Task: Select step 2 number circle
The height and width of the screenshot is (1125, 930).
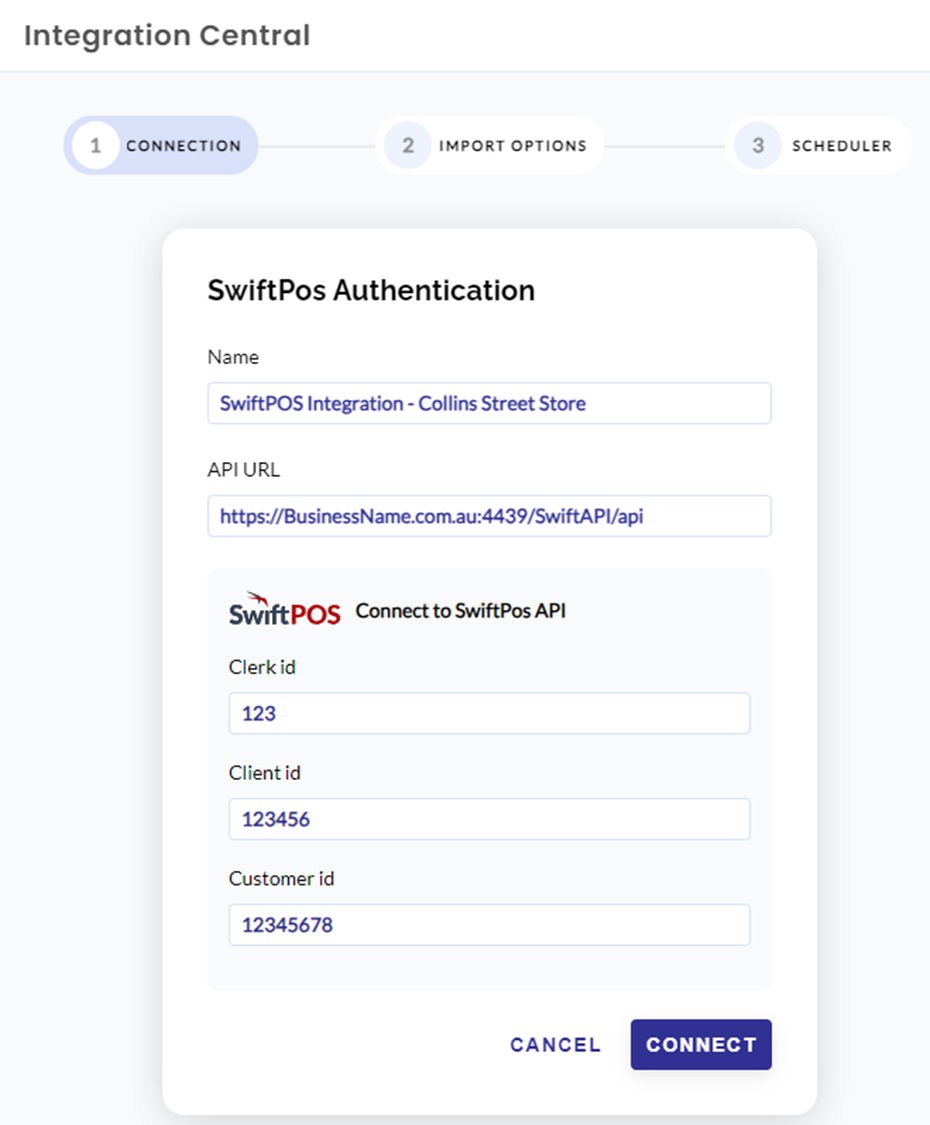Action: point(408,146)
